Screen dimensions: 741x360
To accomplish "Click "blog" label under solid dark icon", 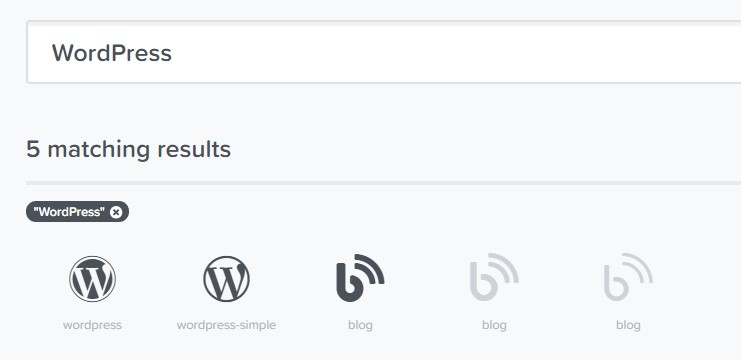I will point(360,325).
